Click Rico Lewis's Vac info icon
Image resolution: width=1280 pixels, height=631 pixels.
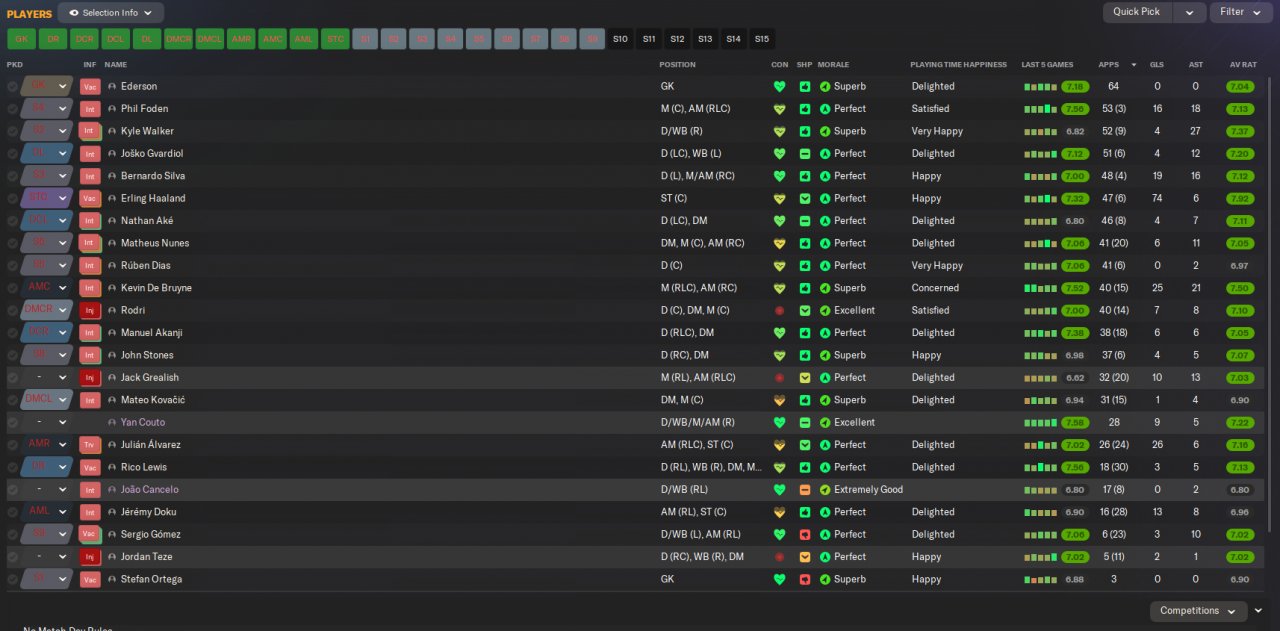tap(90, 467)
